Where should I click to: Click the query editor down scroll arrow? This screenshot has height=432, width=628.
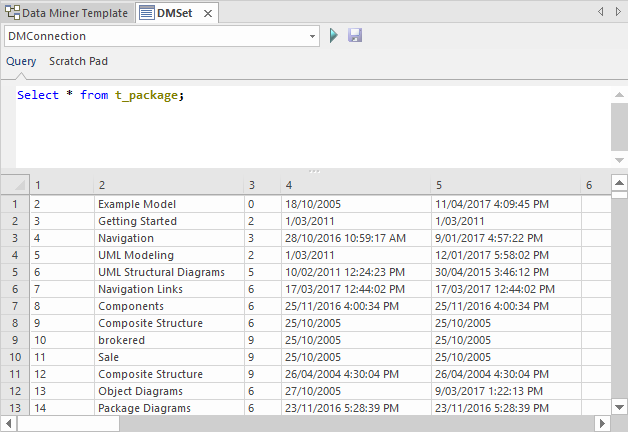(619, 160)
